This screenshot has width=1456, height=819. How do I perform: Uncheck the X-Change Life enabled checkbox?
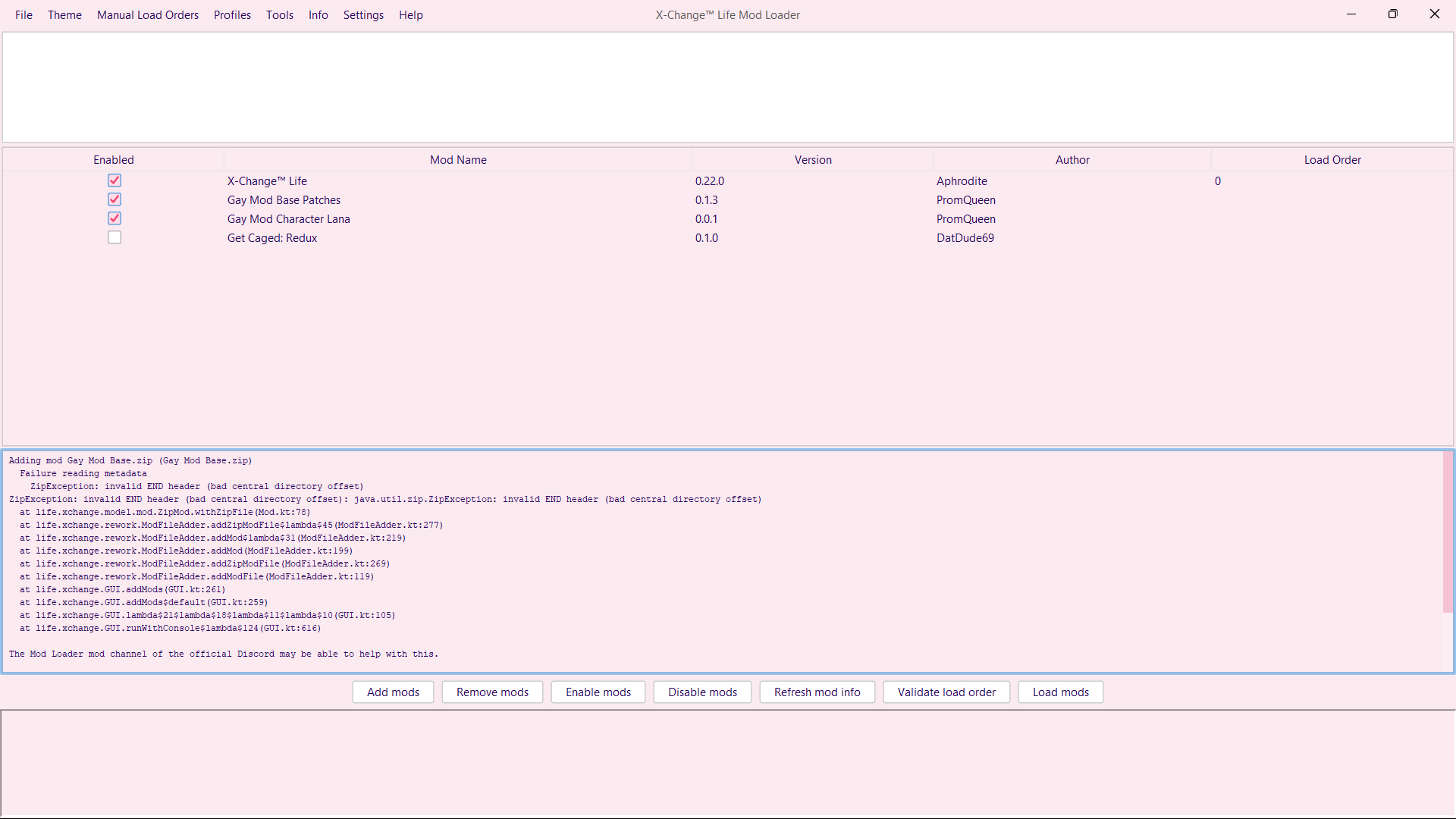[x=115, y=180]
